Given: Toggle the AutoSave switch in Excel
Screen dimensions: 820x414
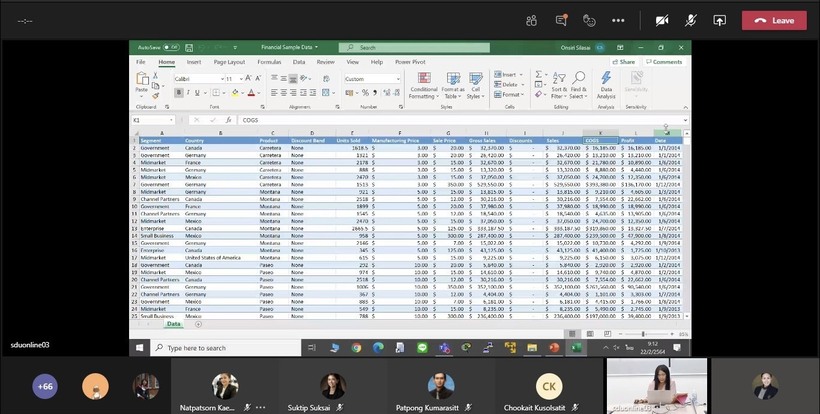Looking at the screenshot, I should pyautogui.click(x=173, y=47).
